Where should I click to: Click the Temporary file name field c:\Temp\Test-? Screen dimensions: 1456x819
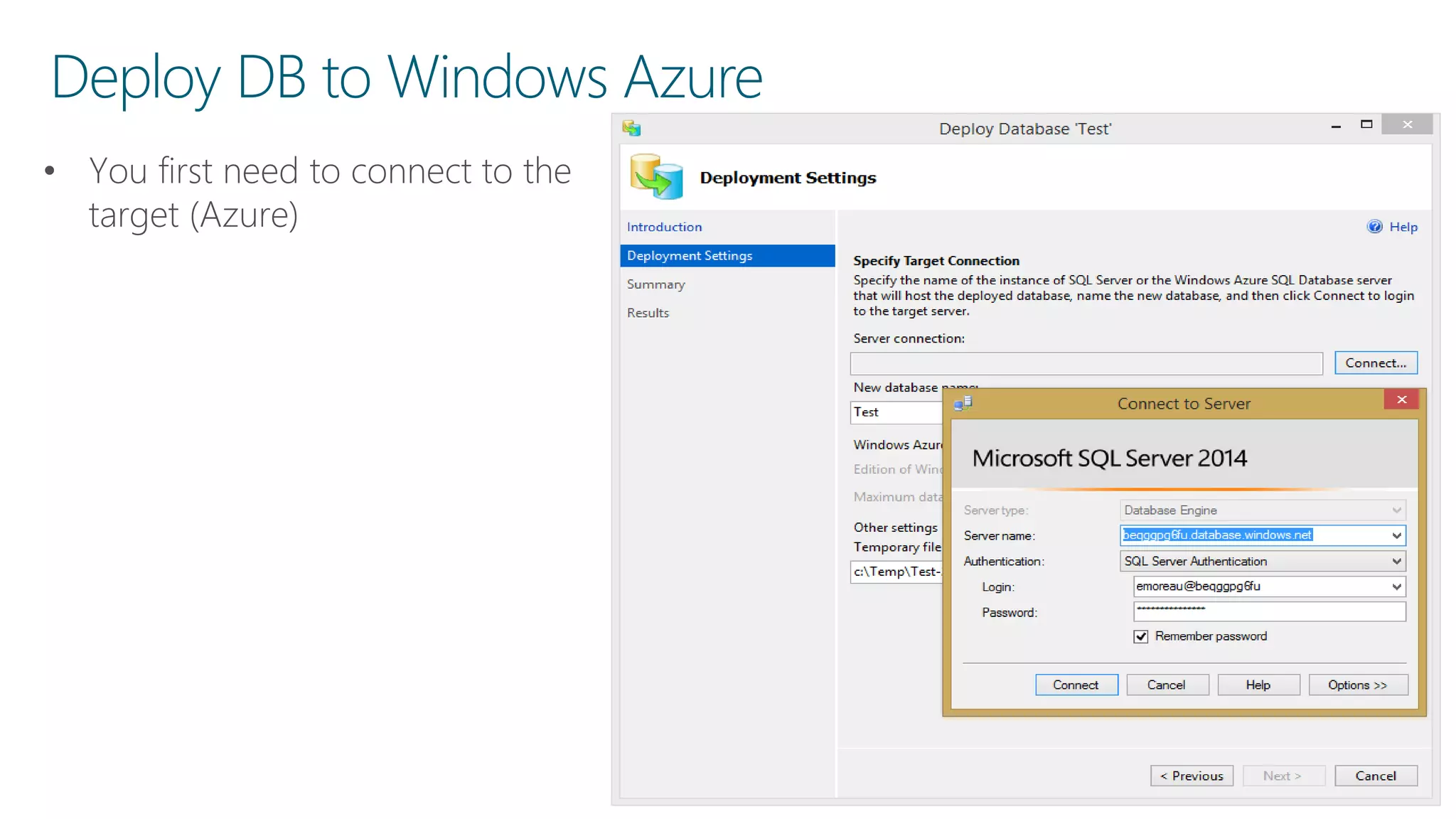[896, 572]
